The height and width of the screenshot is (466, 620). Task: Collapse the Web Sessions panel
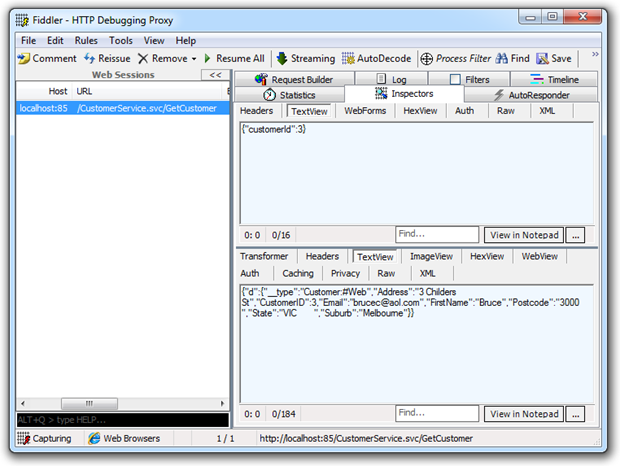click(215, 75)
